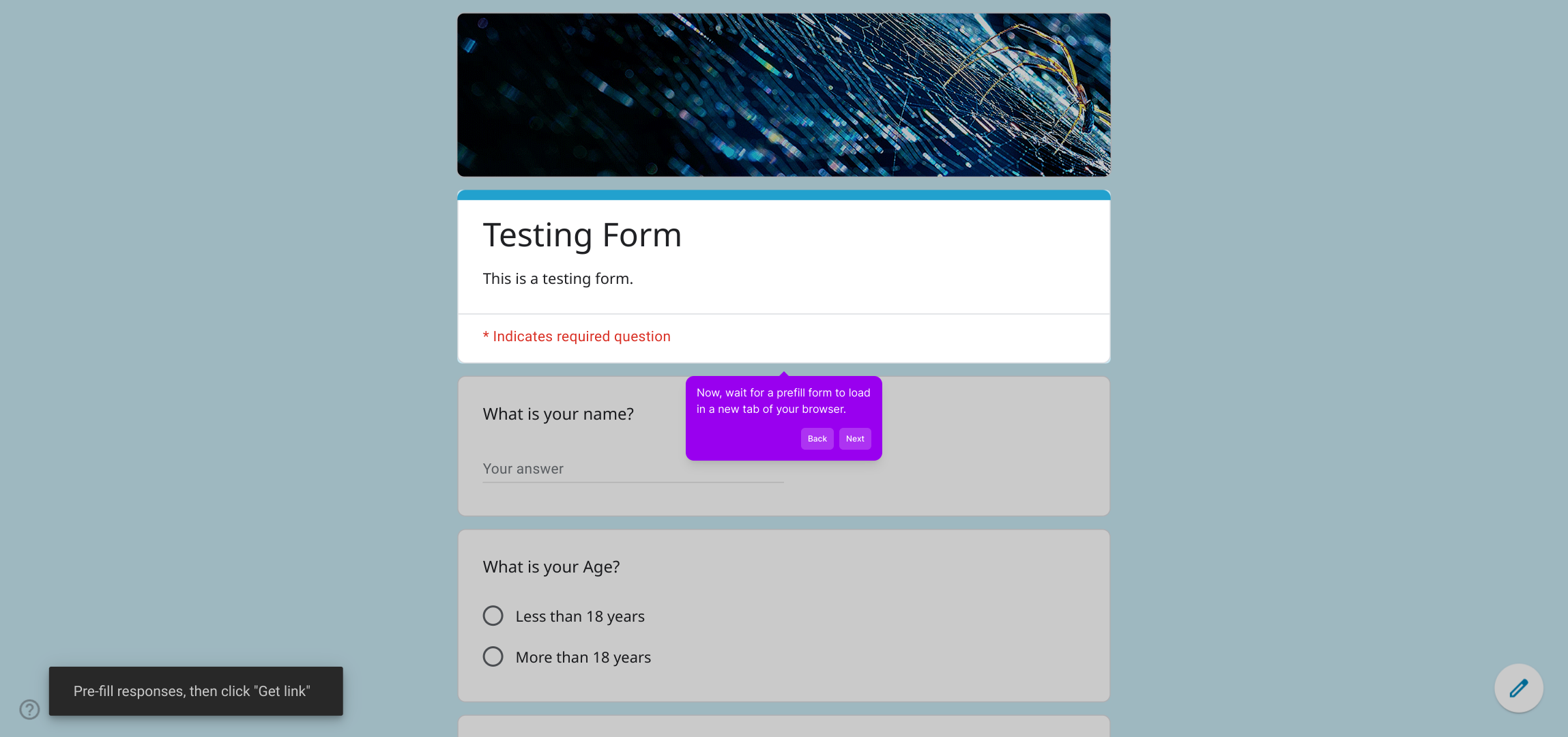Select the radio circle for Less than 18 years
The width and height of the screenshot is (1568, 737).
493,616
